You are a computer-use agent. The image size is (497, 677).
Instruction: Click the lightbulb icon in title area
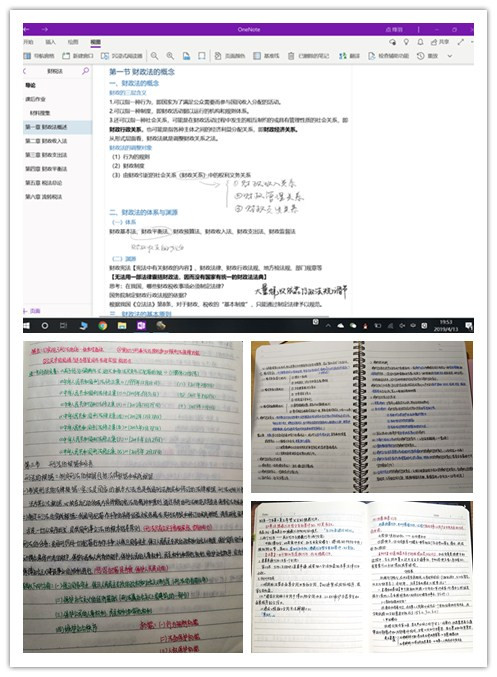[406, 42]
